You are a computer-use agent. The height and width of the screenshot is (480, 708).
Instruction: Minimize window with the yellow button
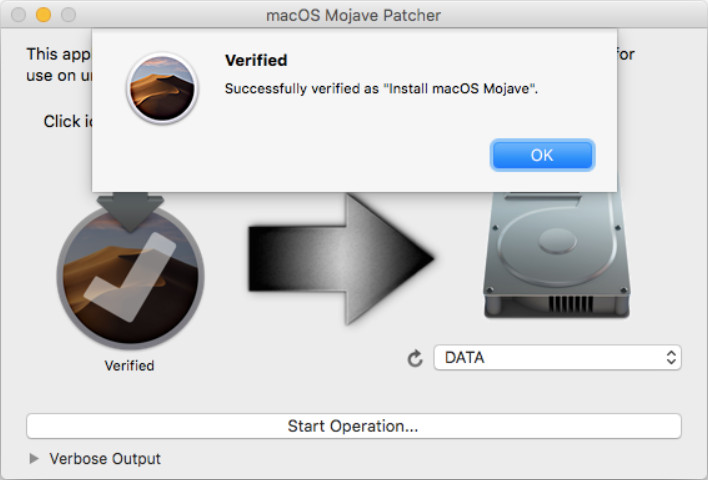click(43, 15)
